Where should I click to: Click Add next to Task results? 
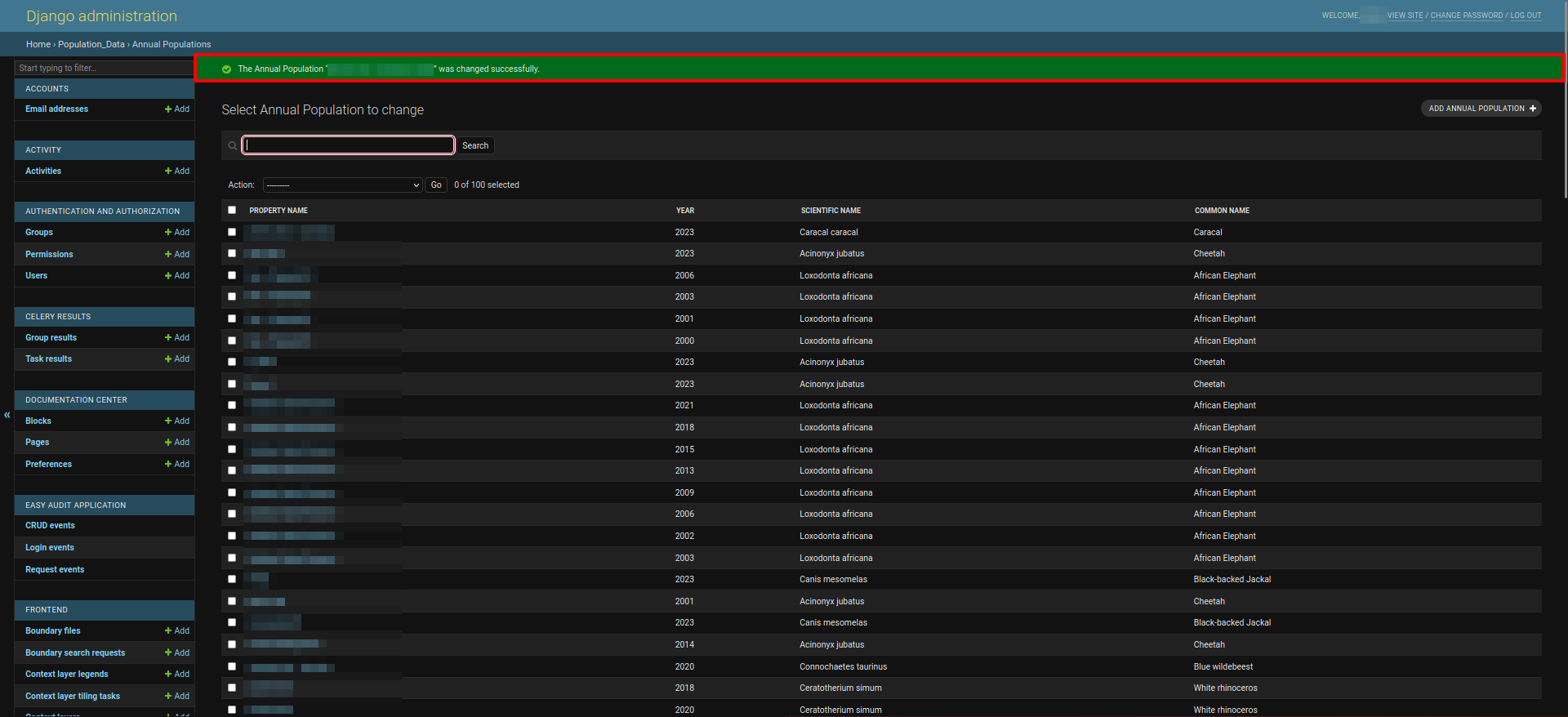tap(177, 358)
